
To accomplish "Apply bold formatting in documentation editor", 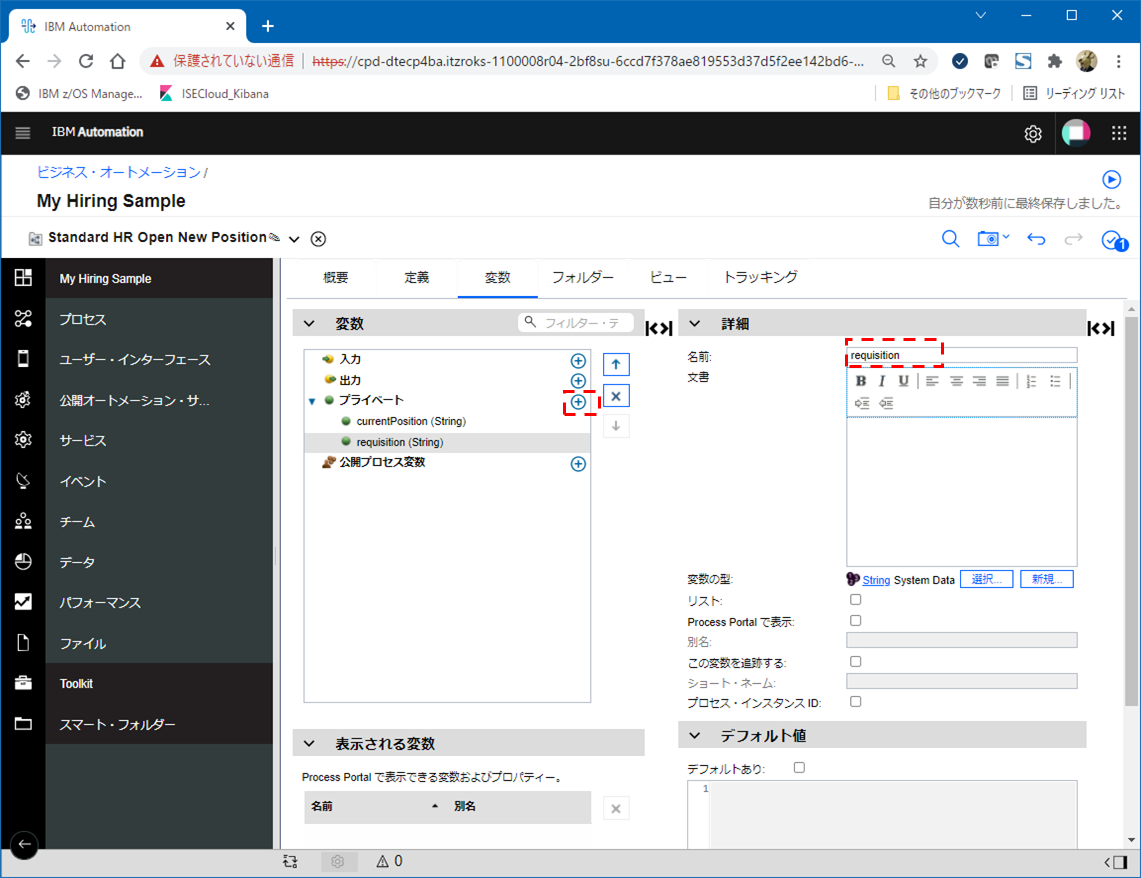I will point(860,380).
